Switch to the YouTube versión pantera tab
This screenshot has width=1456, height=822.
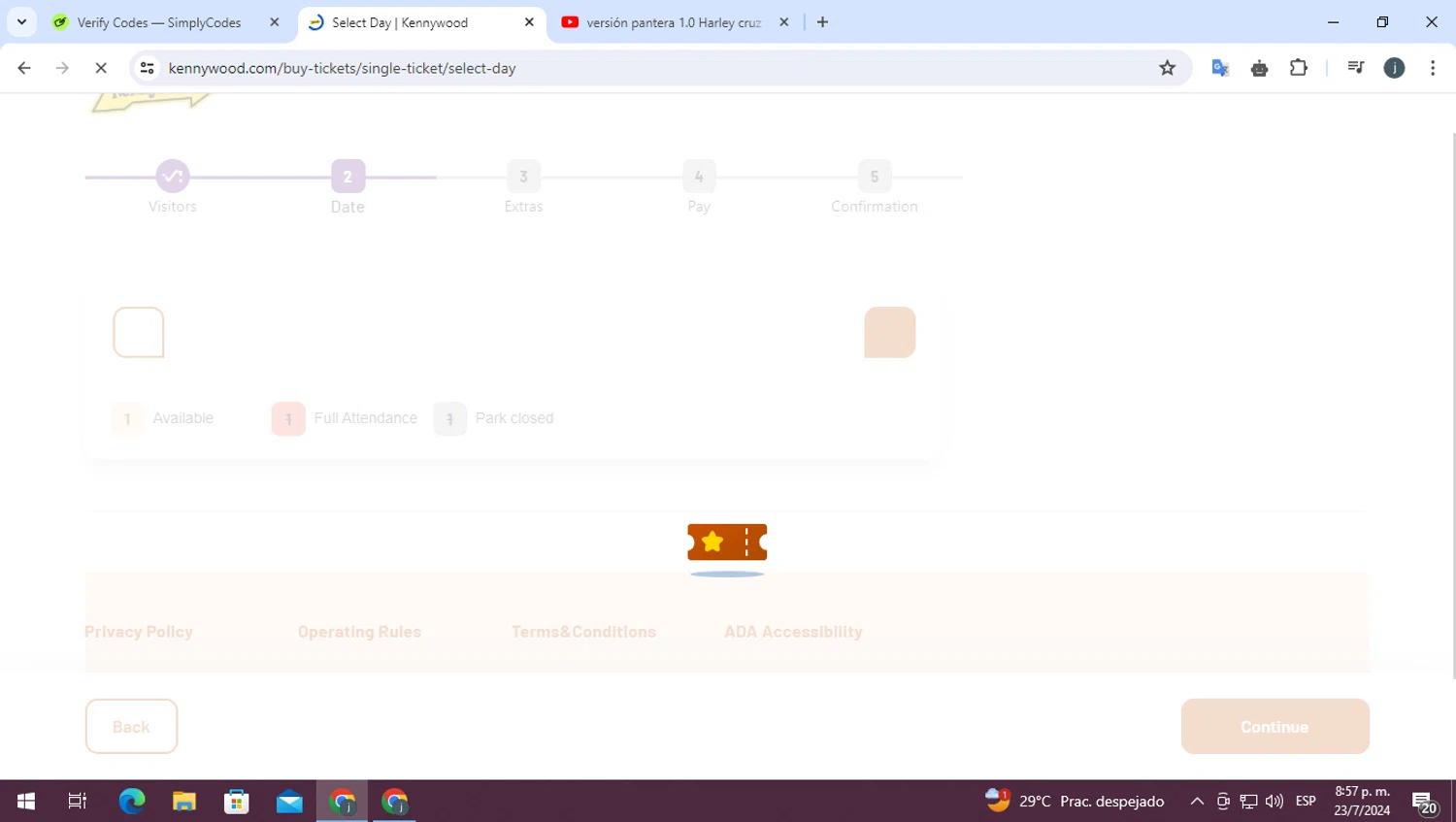(676, 22)
